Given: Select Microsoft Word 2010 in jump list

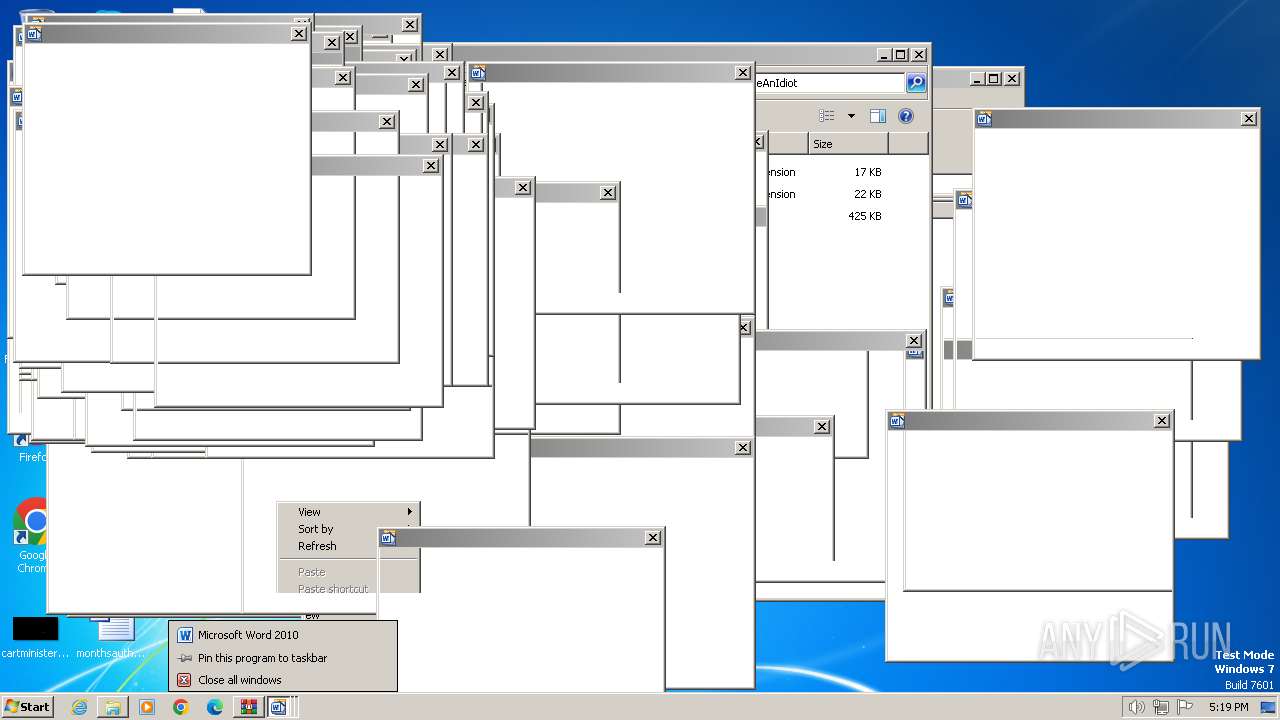Looking at the screenshot, I should pos(283,635).
